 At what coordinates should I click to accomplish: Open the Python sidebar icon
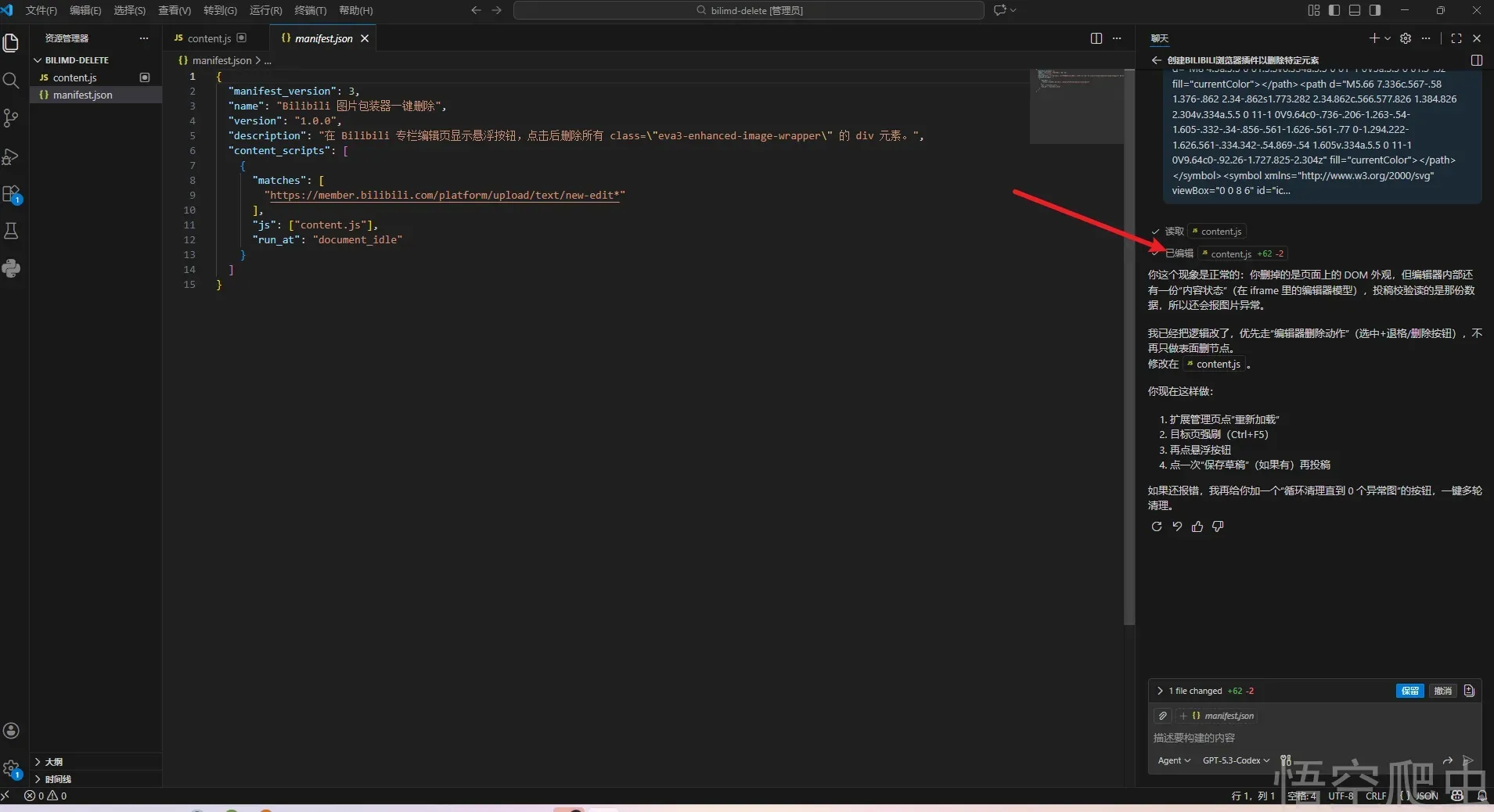pyautogui.click(x=11, y=268)
